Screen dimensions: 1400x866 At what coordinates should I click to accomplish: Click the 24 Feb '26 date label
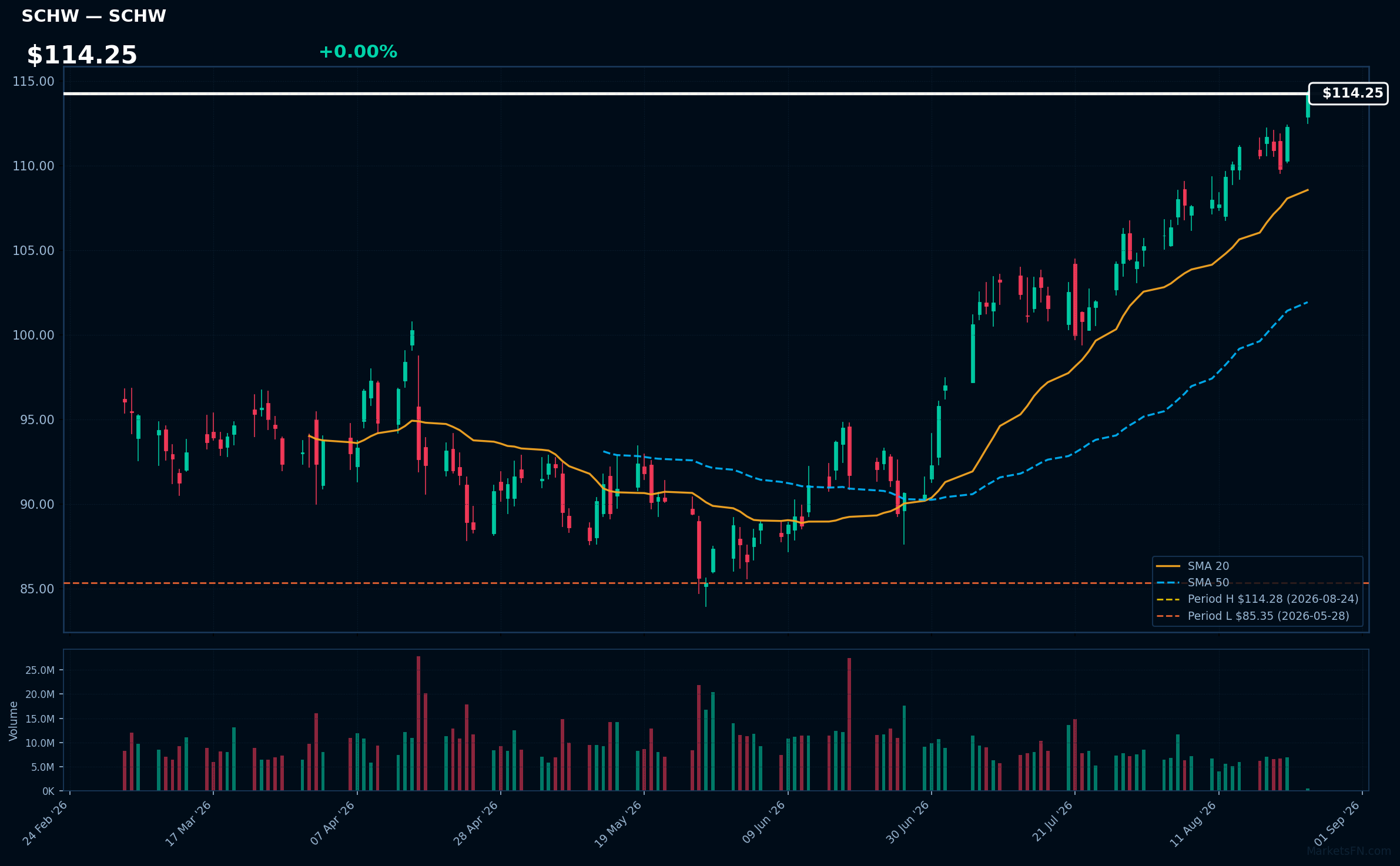click(45, 823)
